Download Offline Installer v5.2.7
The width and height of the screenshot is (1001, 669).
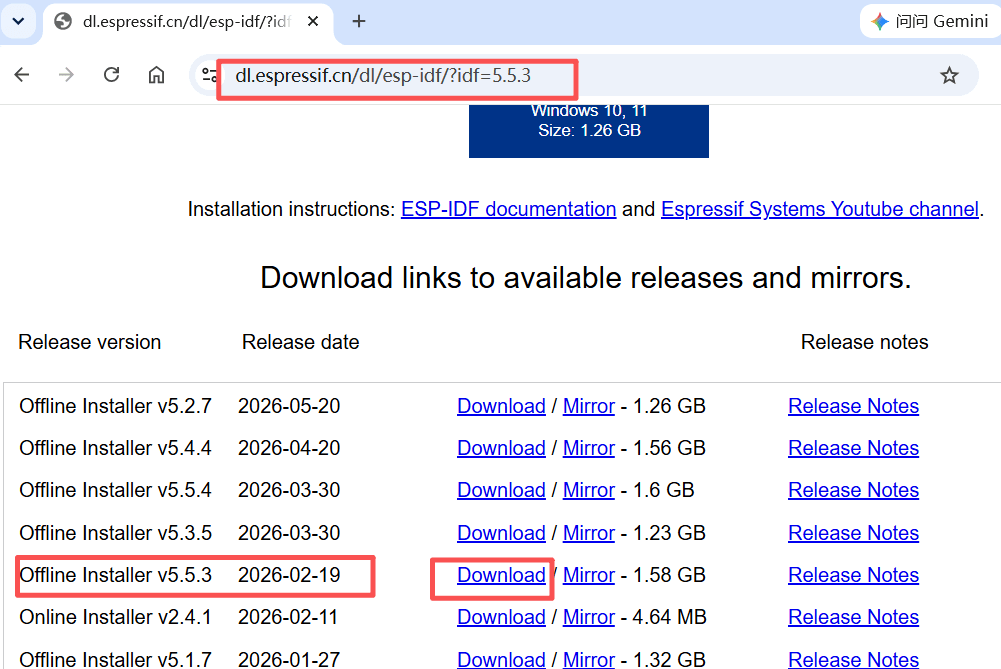(501, 406)
